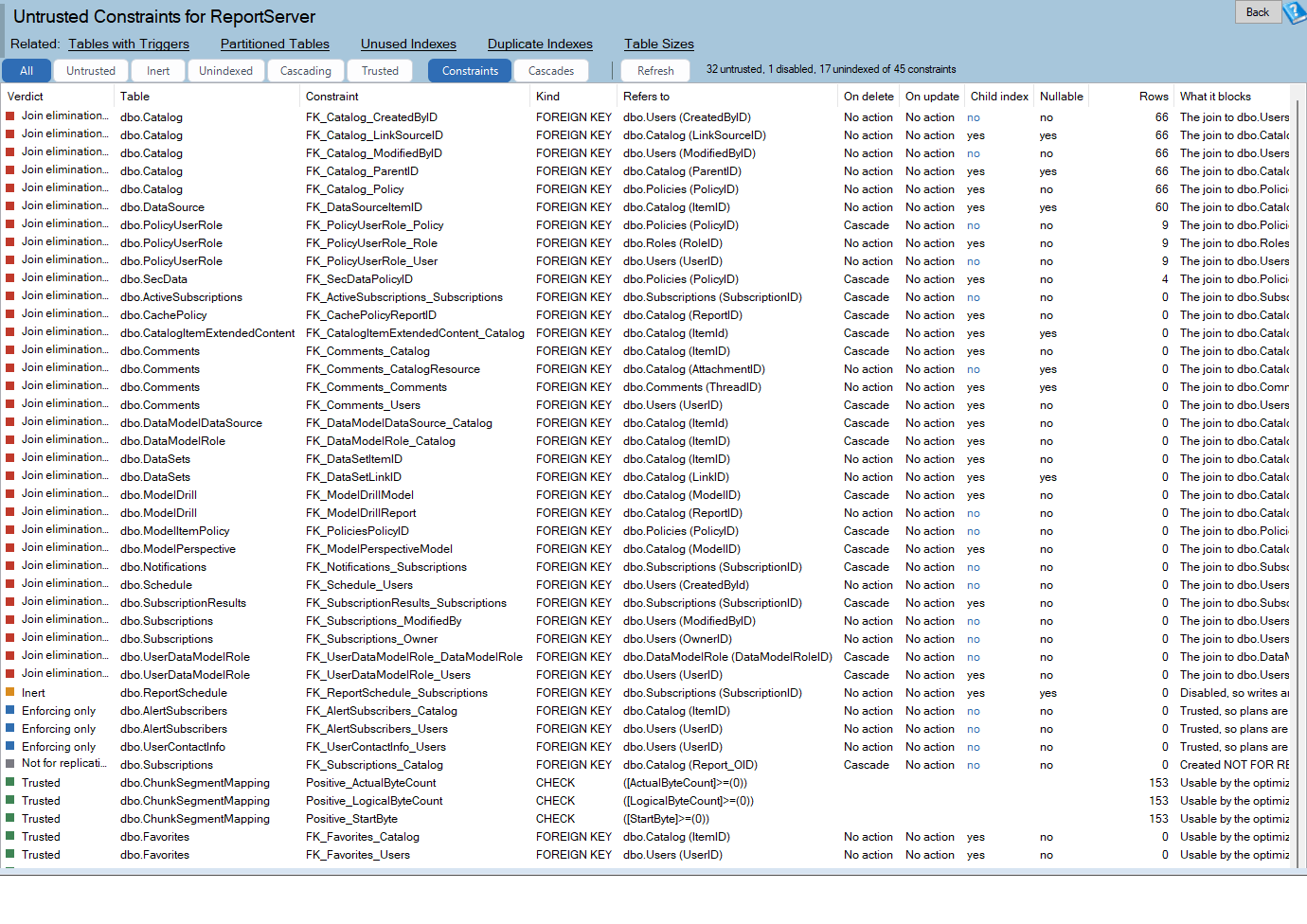This screenshot has height=924, width=1307.
Task: Click table name dbo.CatalogItemExtendedContent
Action: tap(207, 333)
